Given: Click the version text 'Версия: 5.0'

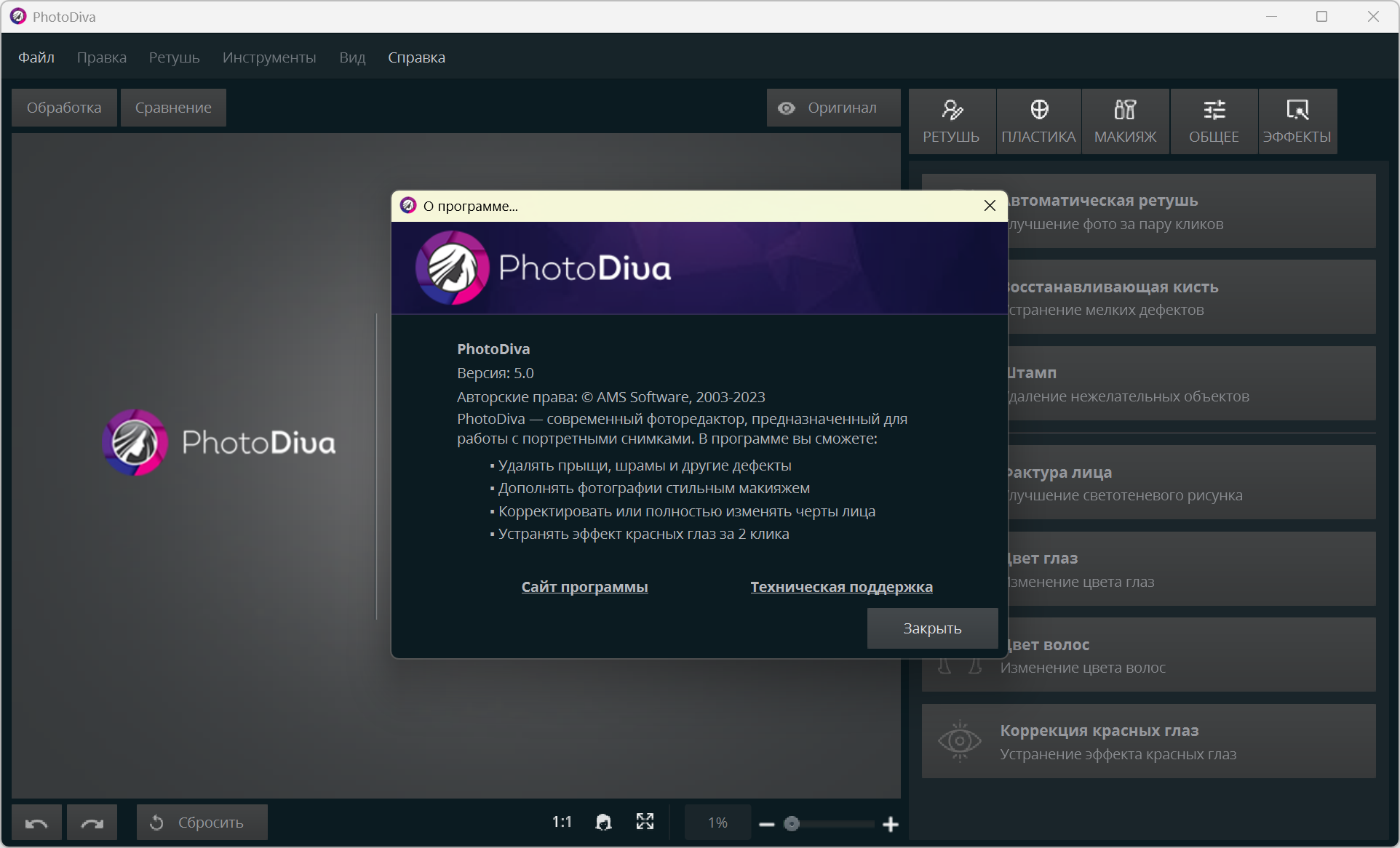Looking at the screenshot, I should coord(496,373).
